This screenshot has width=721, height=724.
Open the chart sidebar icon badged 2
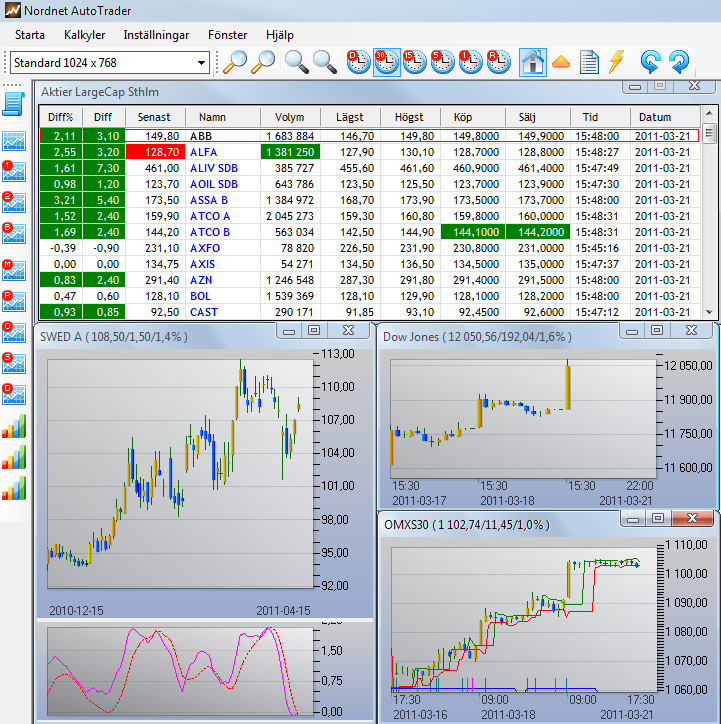(x=13, y=202)
